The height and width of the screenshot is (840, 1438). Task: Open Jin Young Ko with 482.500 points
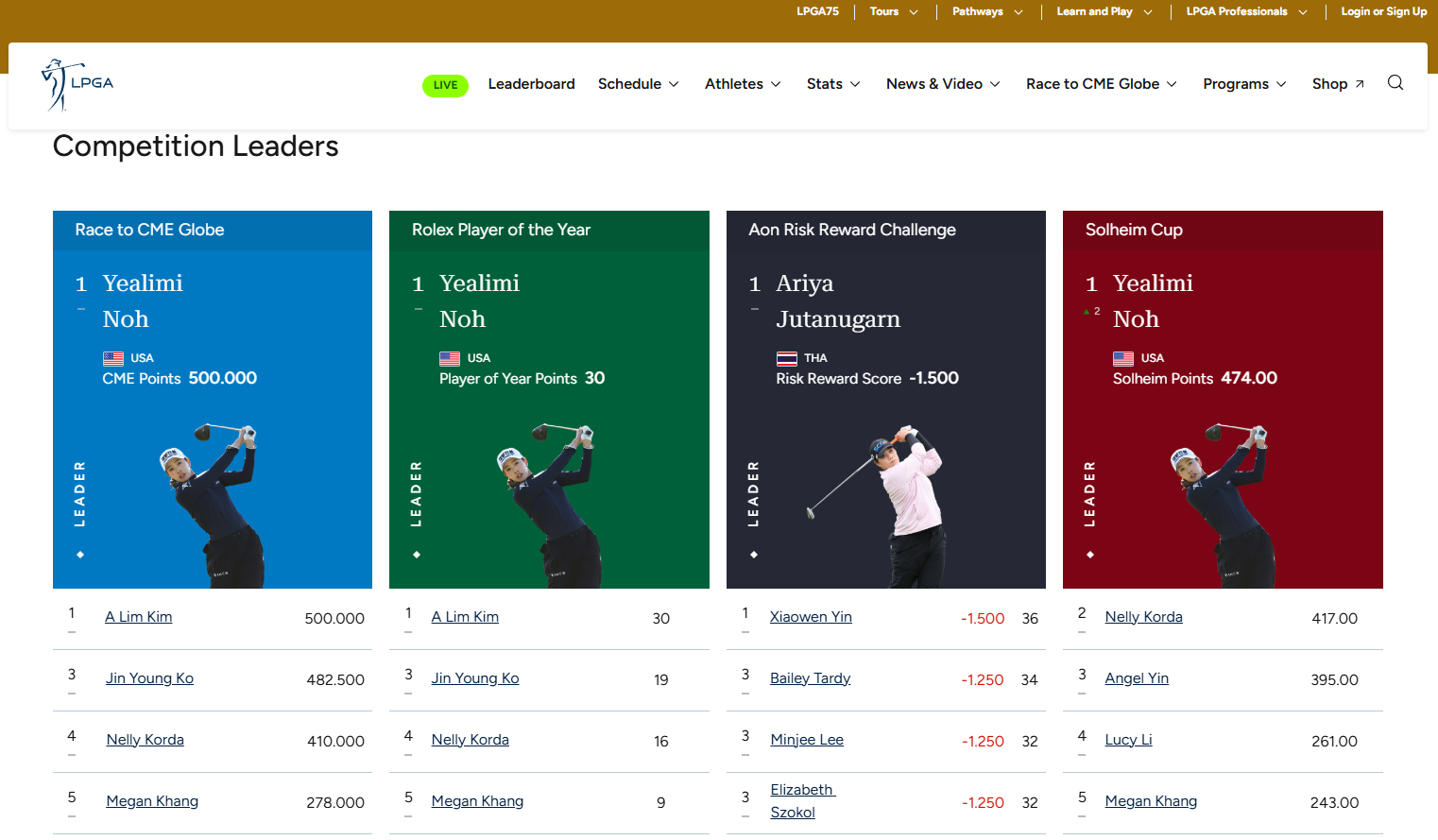point(149,678)
